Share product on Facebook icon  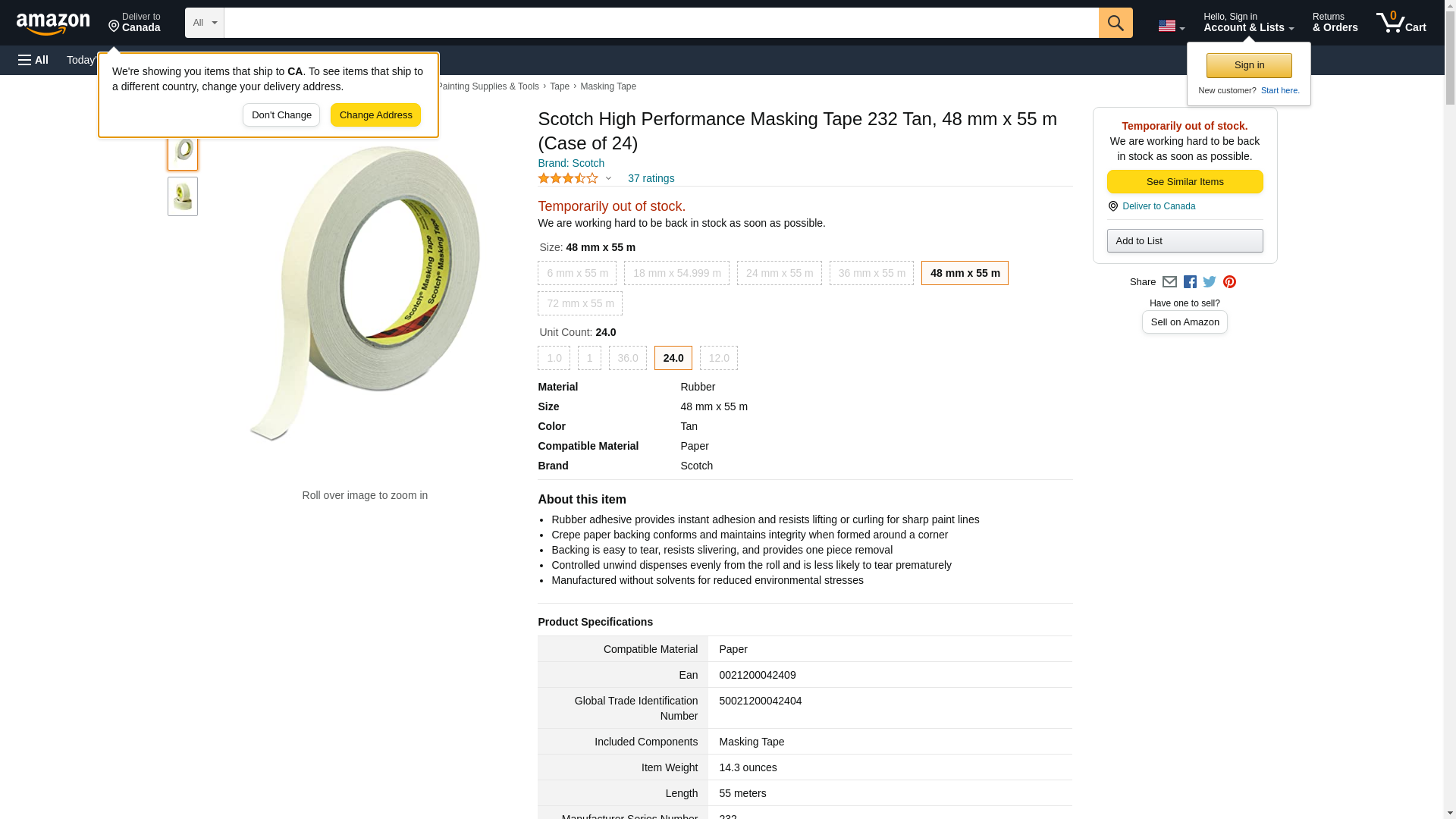tap(1190, 282)
